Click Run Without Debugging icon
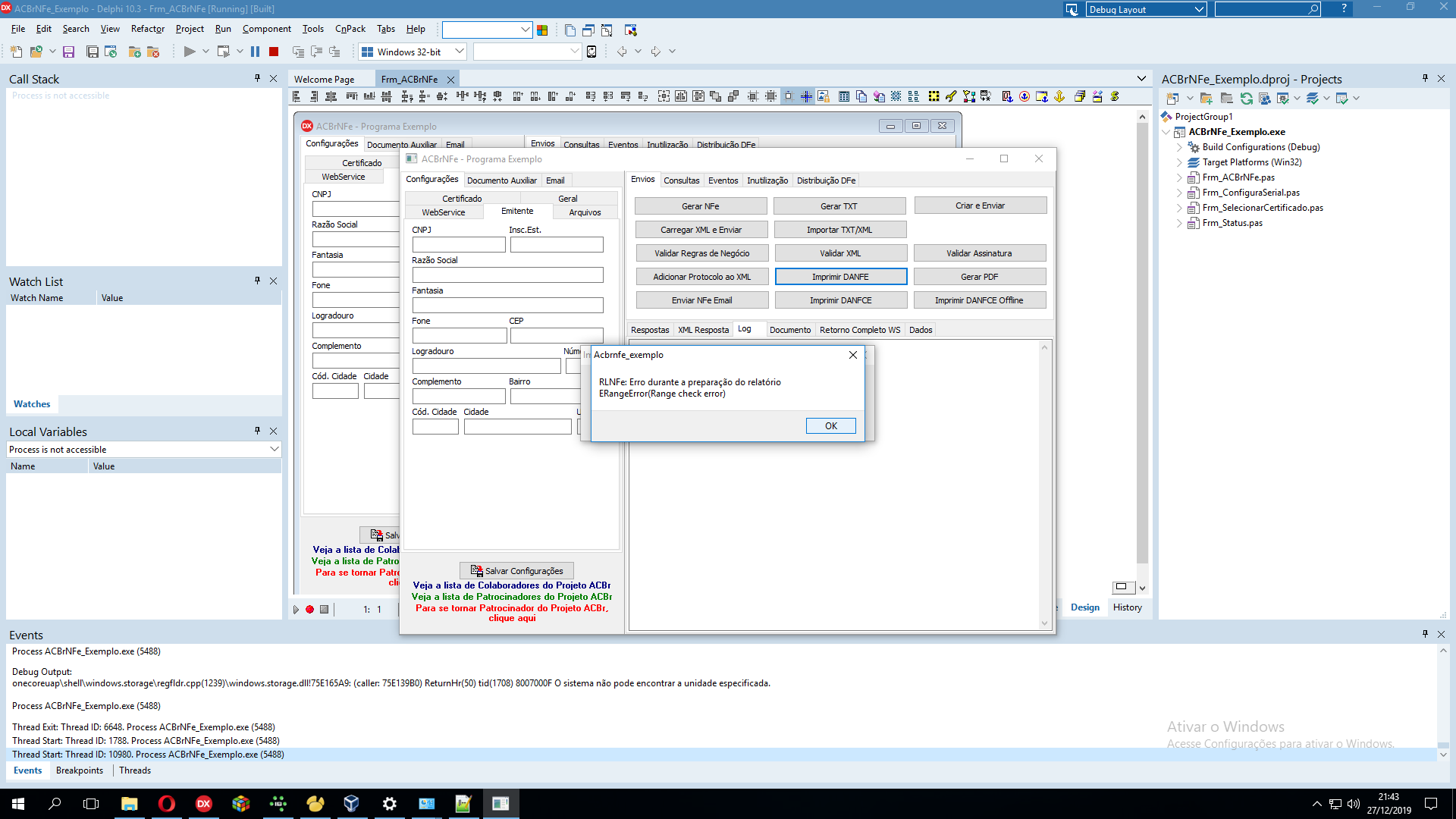Screen dimensions: 1456x819 (x=223, y=52)
